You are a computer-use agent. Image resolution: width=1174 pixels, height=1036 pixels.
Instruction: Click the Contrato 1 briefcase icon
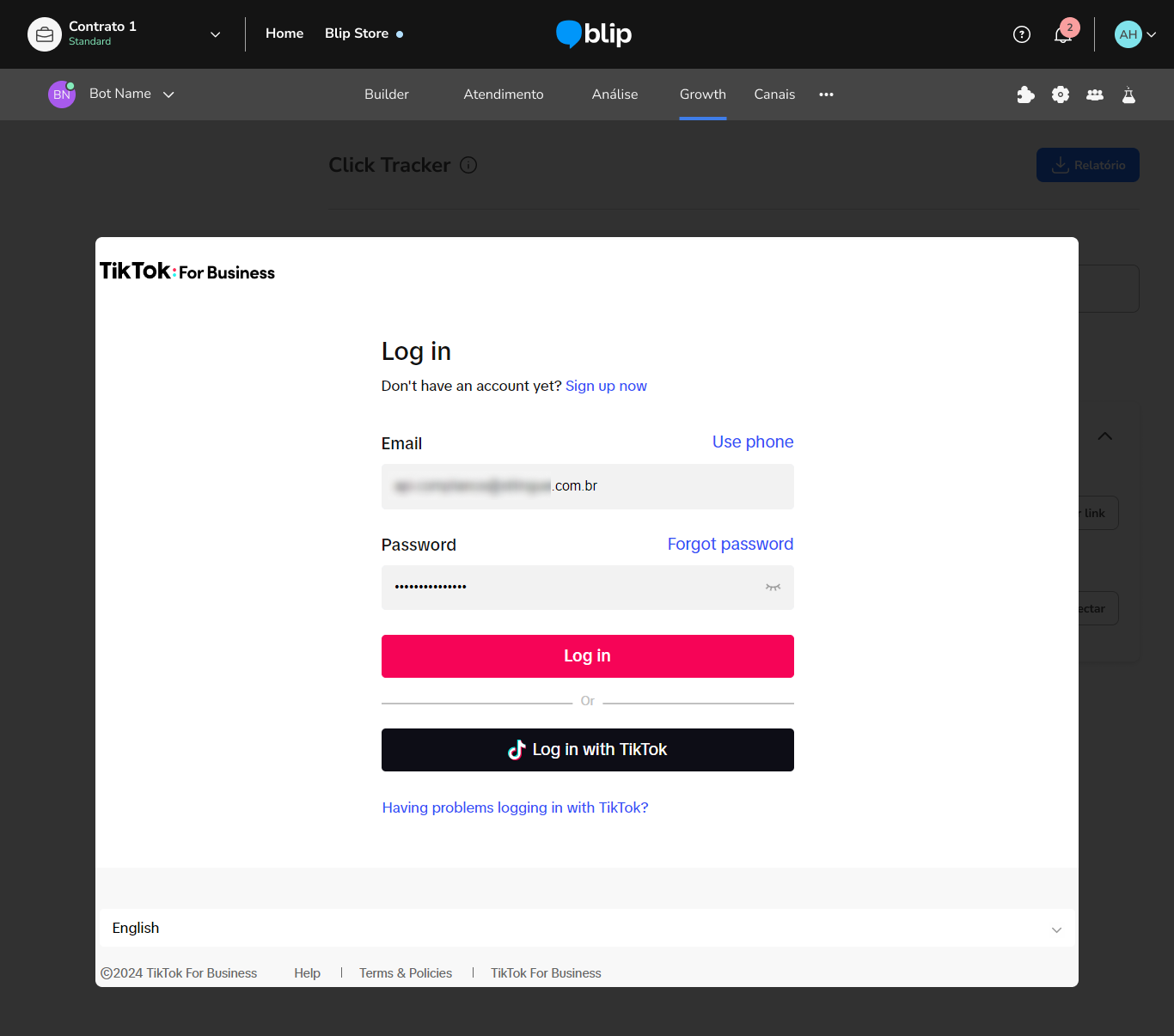pos(45,34)
